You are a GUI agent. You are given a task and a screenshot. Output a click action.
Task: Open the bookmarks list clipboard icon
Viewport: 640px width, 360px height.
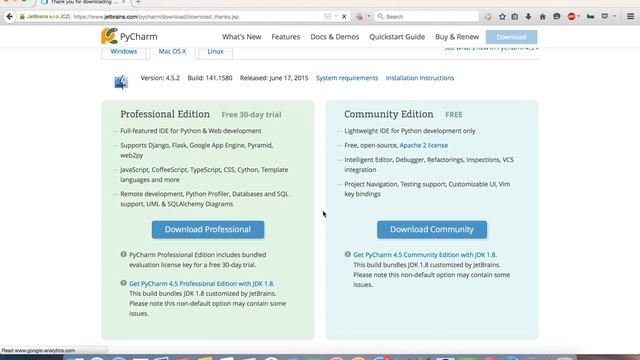click(x=515, y=17)
